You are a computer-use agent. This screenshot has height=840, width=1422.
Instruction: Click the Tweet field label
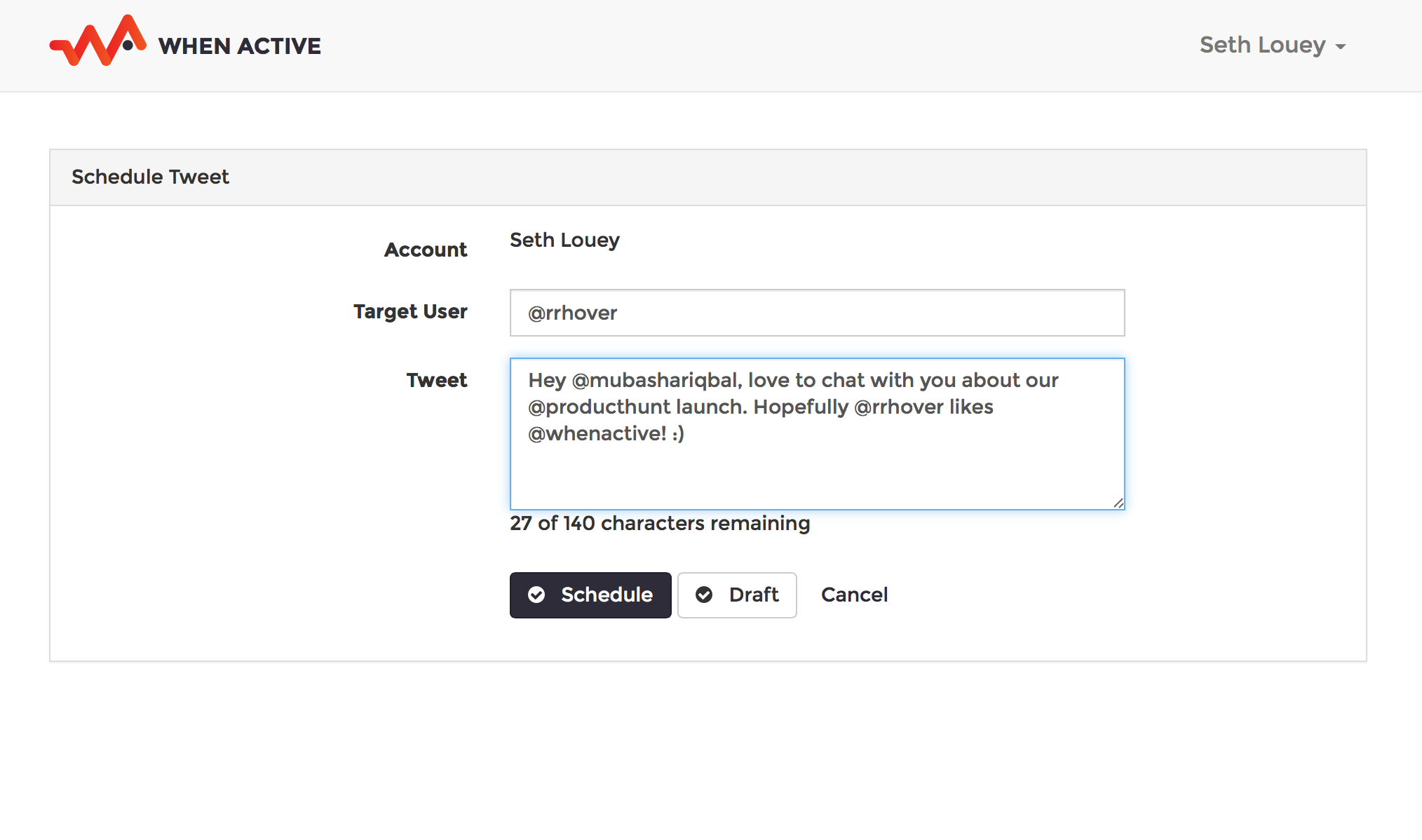pyautogui.click(x=436, y=380)
